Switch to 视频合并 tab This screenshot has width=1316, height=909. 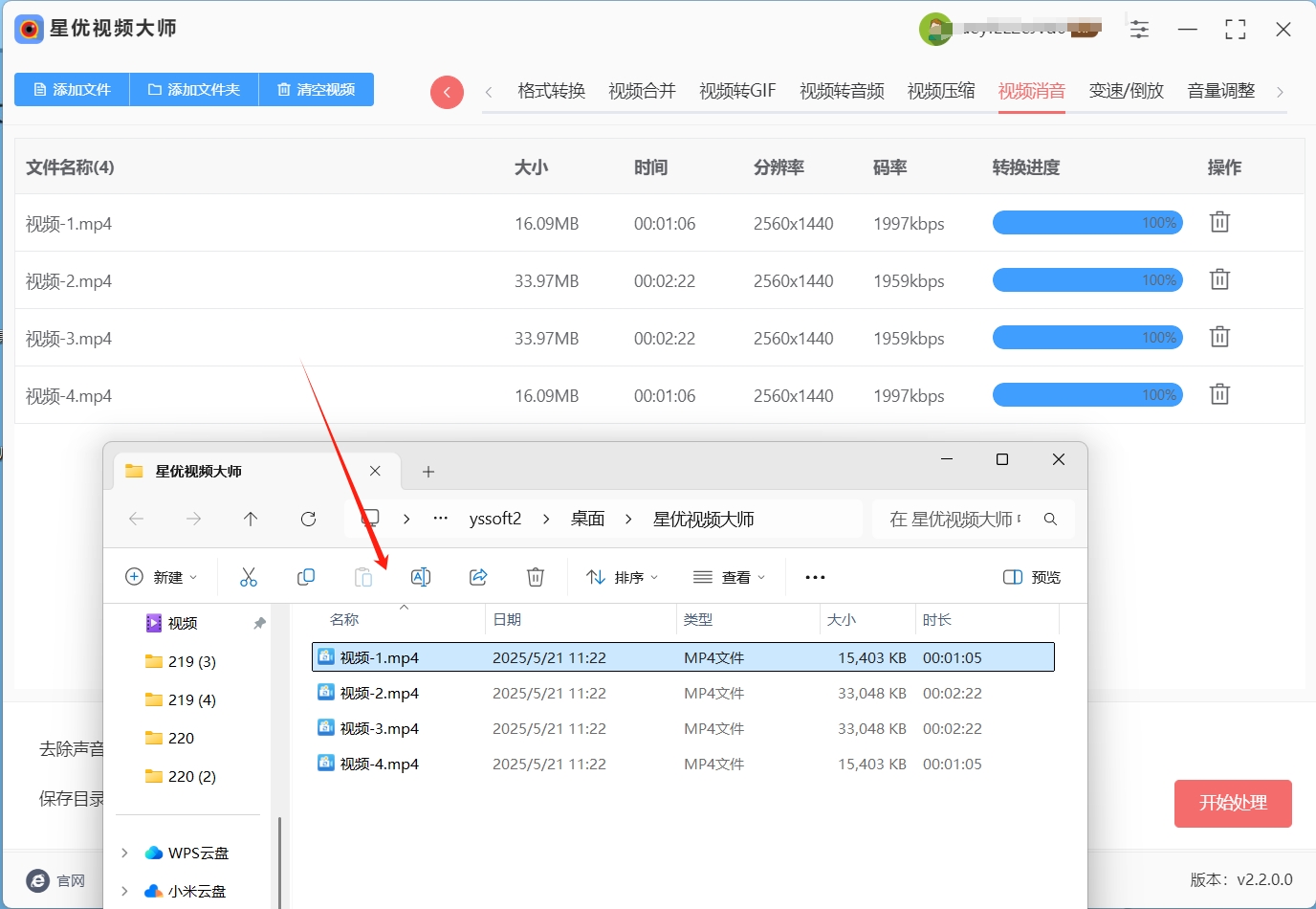[x=642, y=91]
